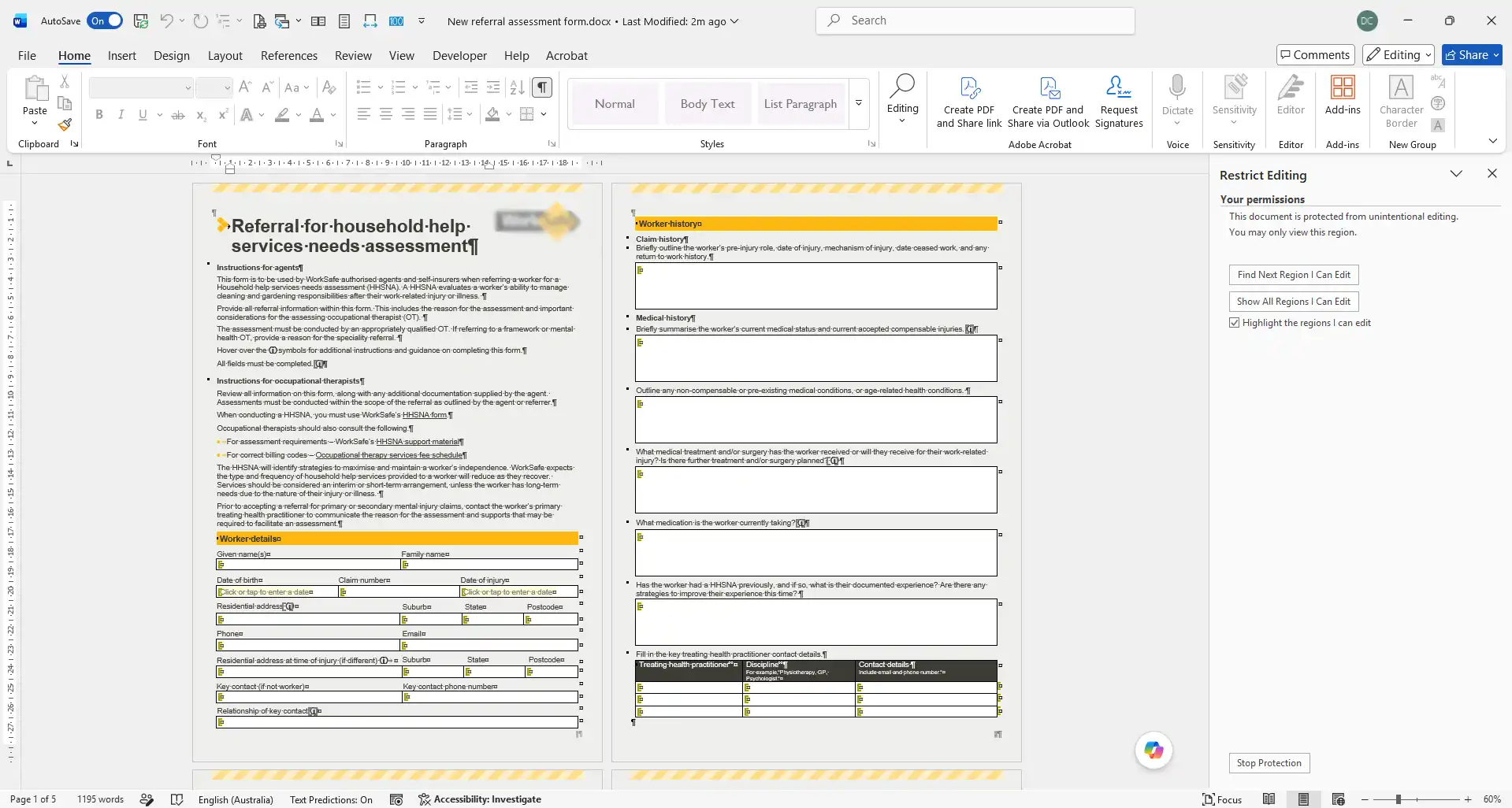Viewport: 1512px width, 808px height.
Task: Close the Restrict Editing pane
Action: pos(1492,174)
